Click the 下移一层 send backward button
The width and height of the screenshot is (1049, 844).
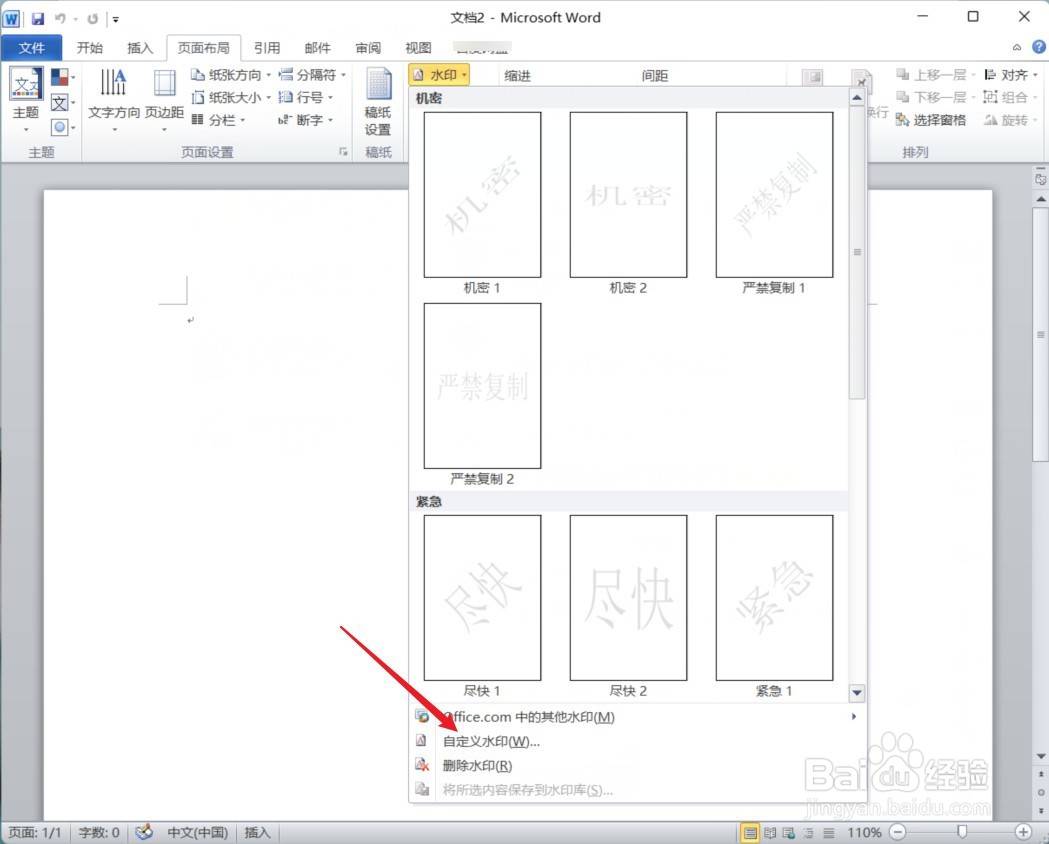tap(935, 98)
